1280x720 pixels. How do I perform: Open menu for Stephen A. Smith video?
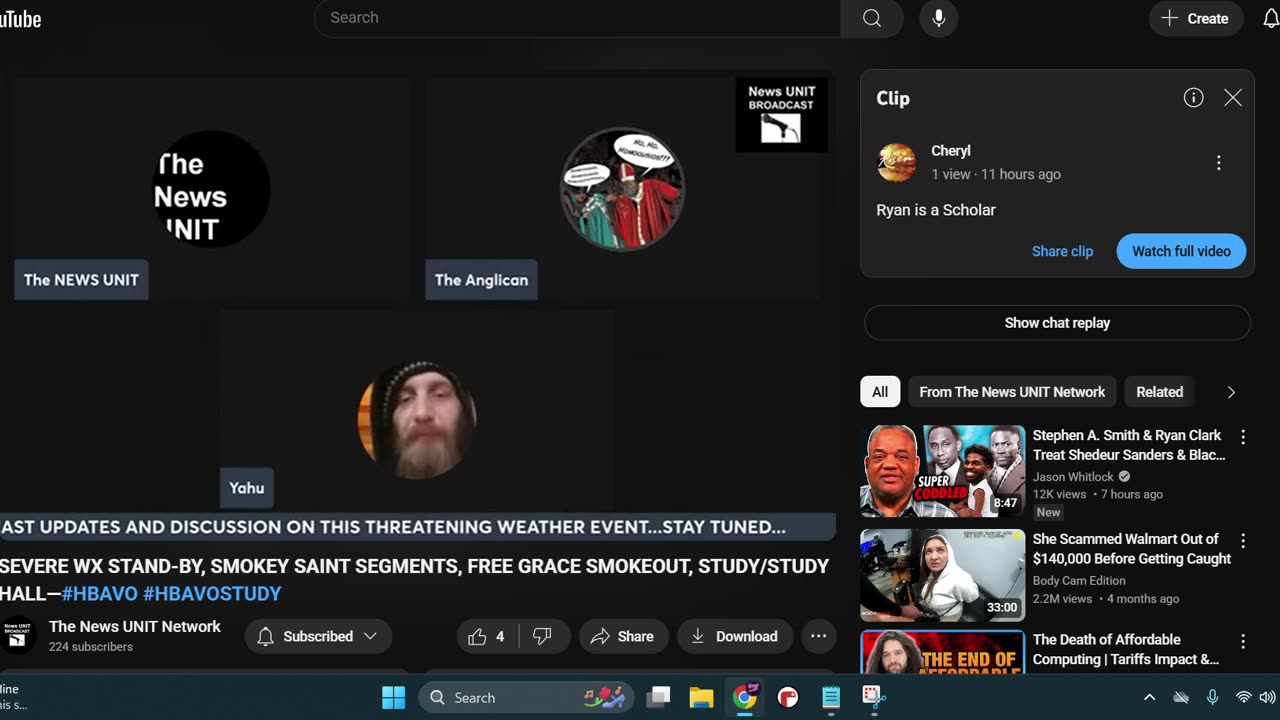click(x=1243, y=437)
